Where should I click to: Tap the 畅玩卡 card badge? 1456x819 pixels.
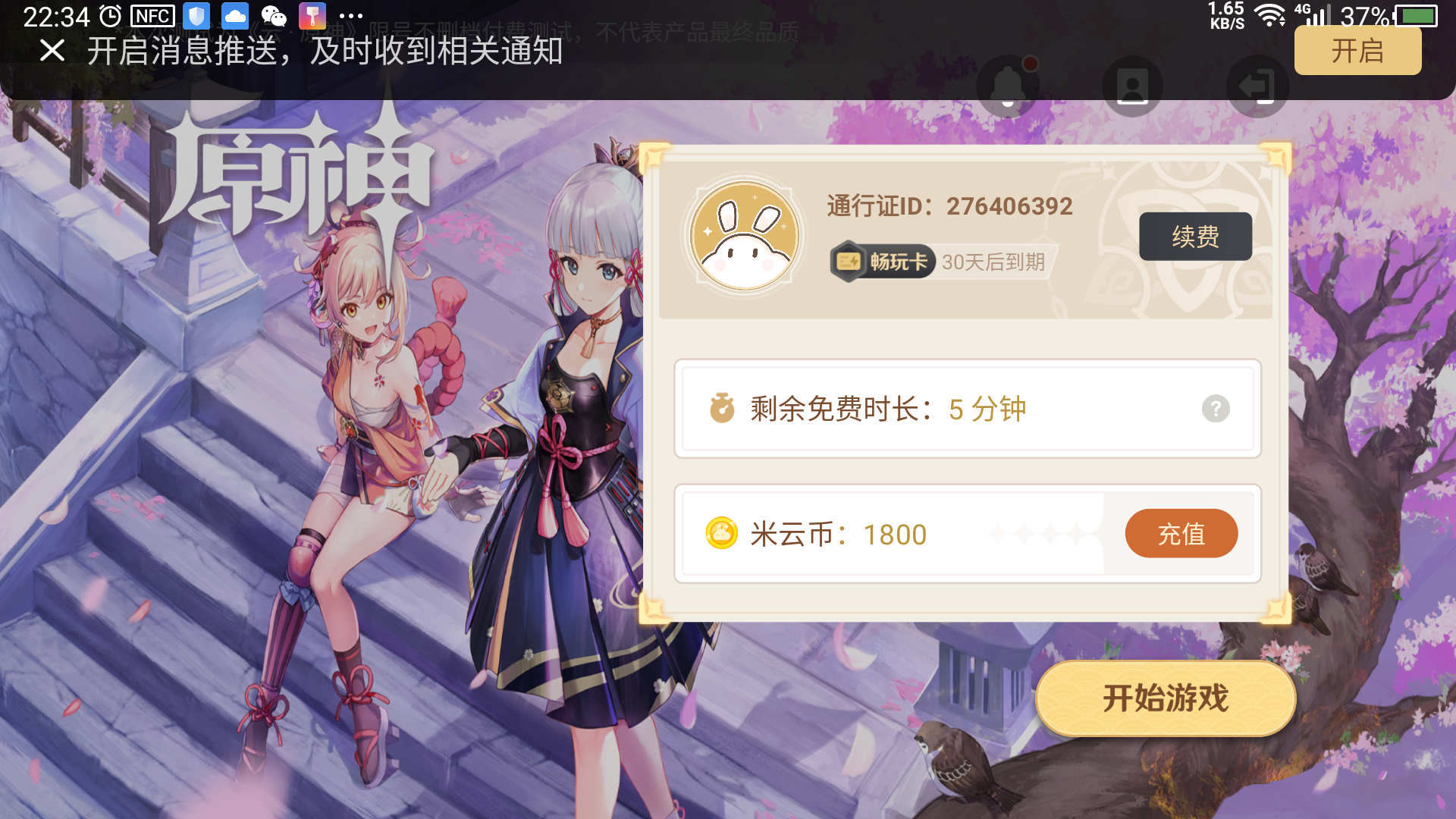pyautogui.click(x=882, y=262)
